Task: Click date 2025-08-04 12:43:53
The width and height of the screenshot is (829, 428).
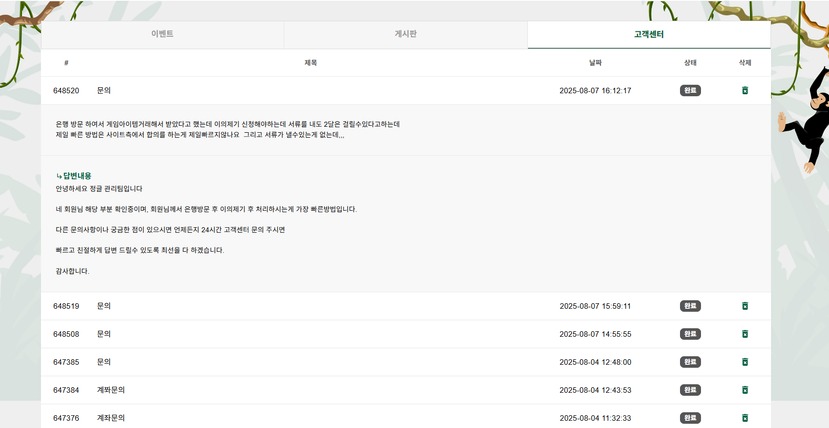Action: click(x=595, y=390)
